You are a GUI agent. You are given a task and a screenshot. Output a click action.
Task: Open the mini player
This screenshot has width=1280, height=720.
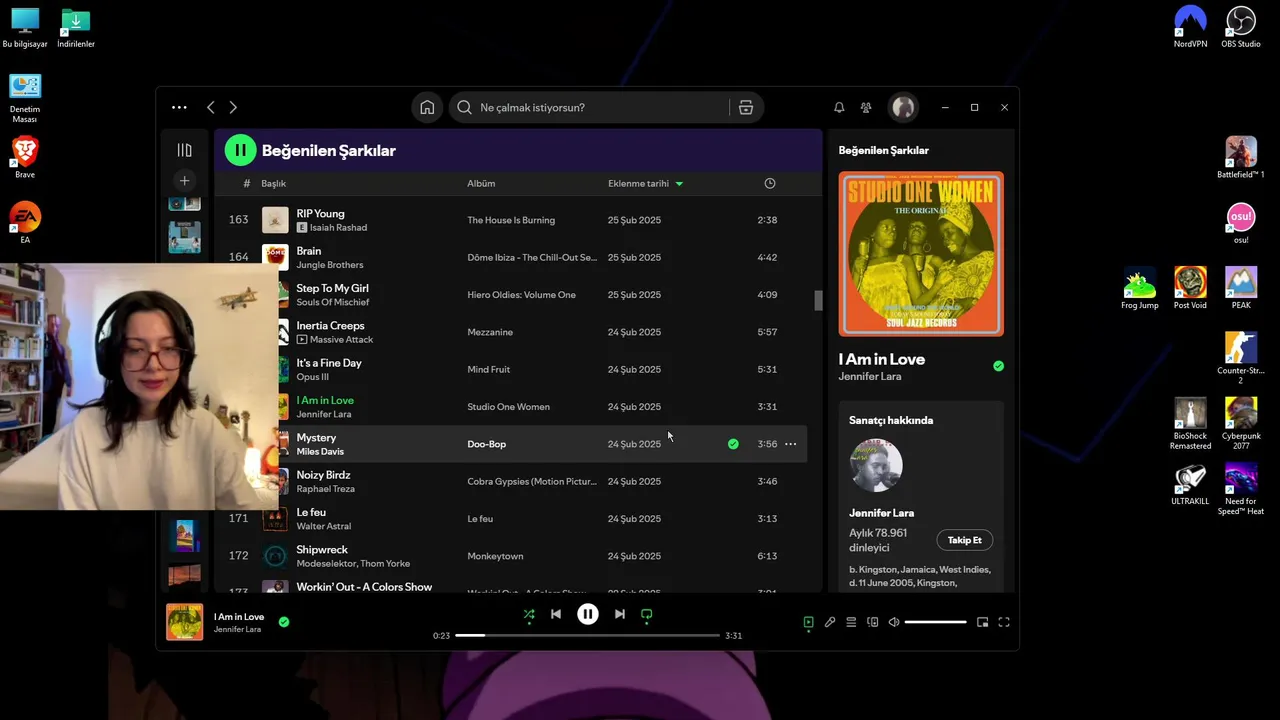pos(983,622)
